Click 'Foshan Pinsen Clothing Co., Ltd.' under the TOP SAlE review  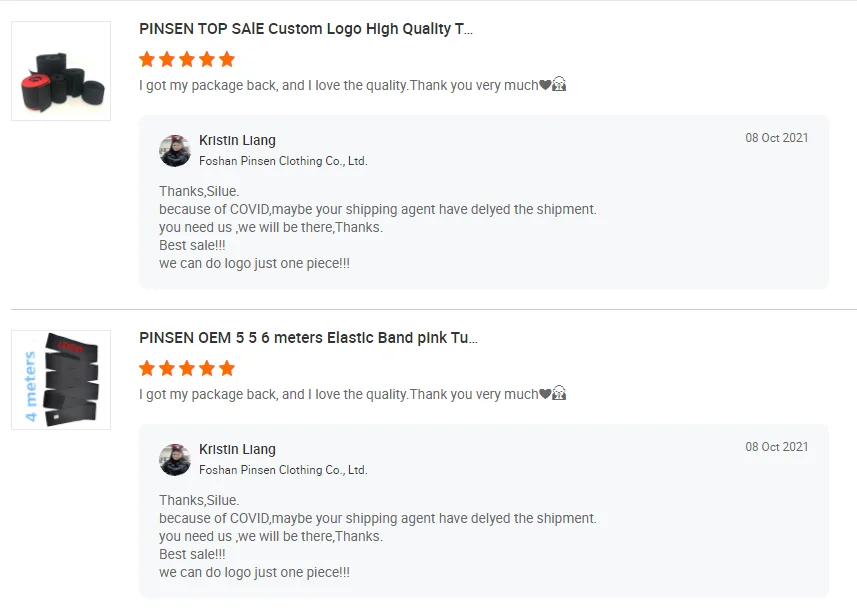(283, 161)
